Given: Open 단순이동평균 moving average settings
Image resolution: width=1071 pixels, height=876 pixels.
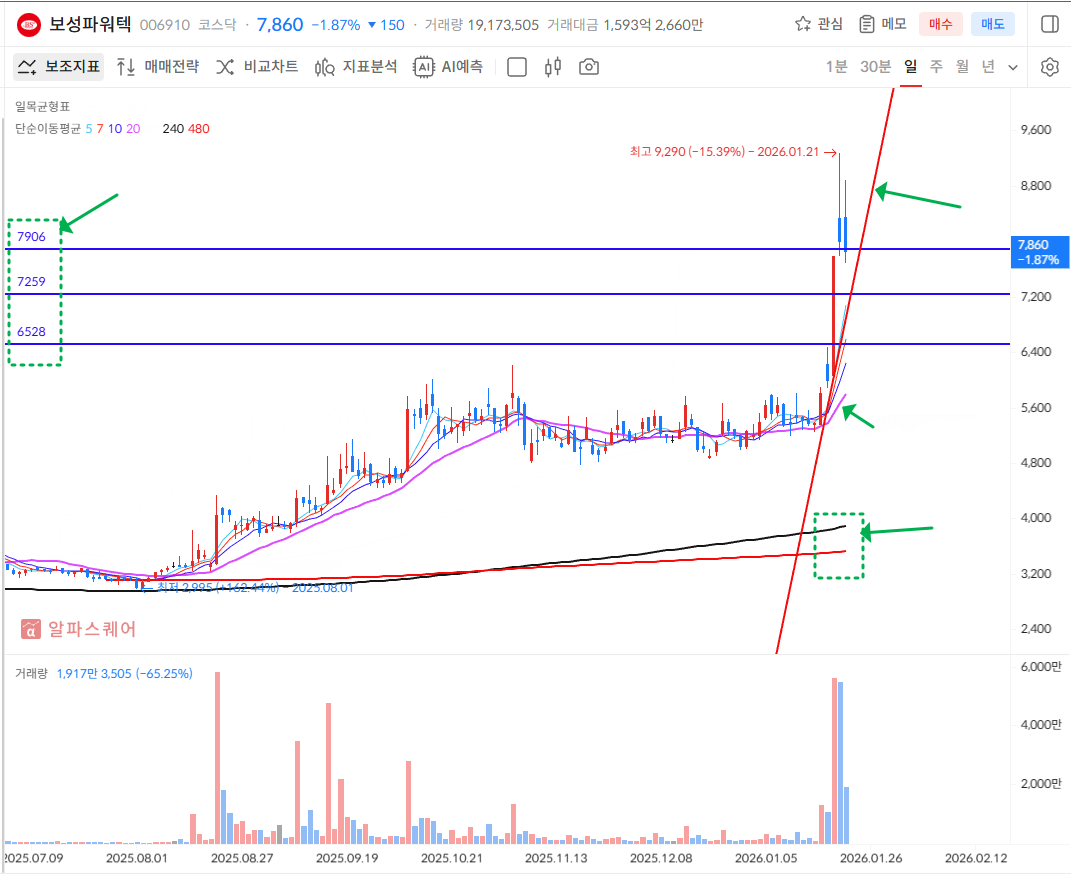Looking at the screenshot, I should coord(48,128).
